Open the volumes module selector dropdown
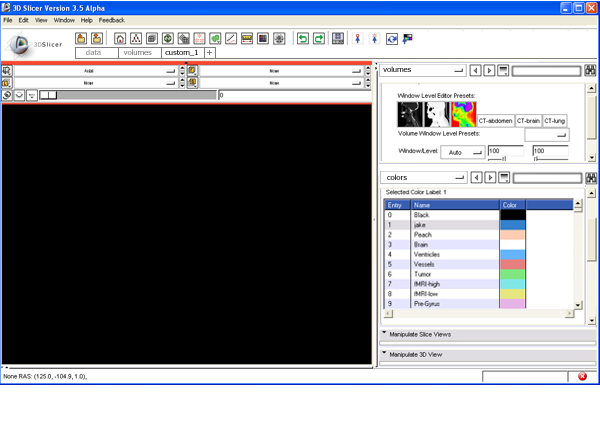The width and height of the screenshot is (600, 432). tap(423, 70)
